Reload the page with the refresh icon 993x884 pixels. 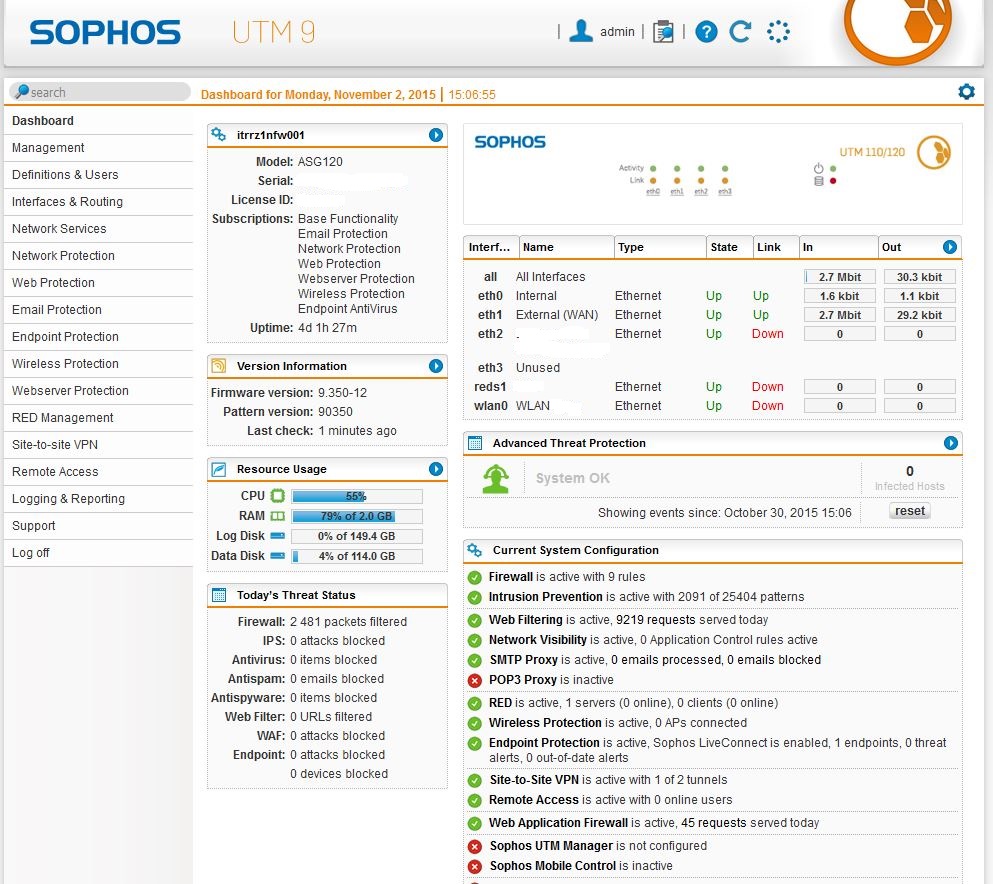pyautogui.click(x=740, y=31)
